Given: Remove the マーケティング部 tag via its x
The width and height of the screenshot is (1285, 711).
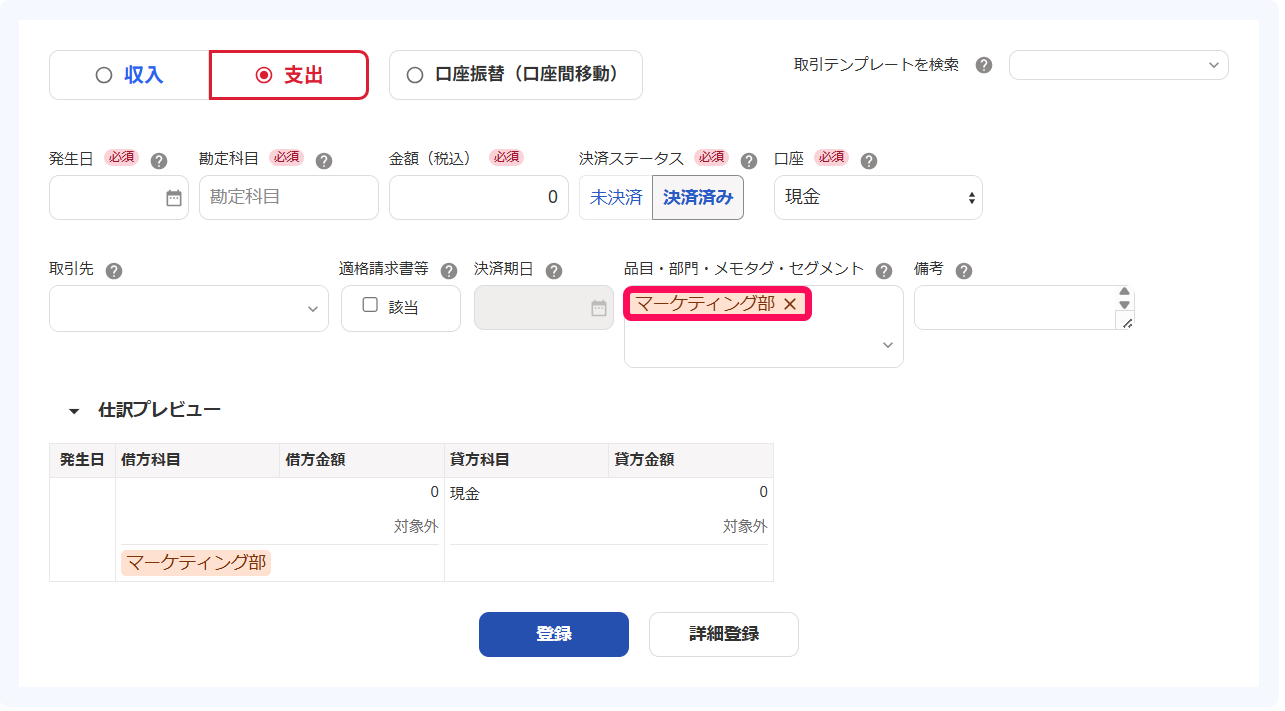Looking at the screenshot, I should pyautogui.click(x=790, y=304).
